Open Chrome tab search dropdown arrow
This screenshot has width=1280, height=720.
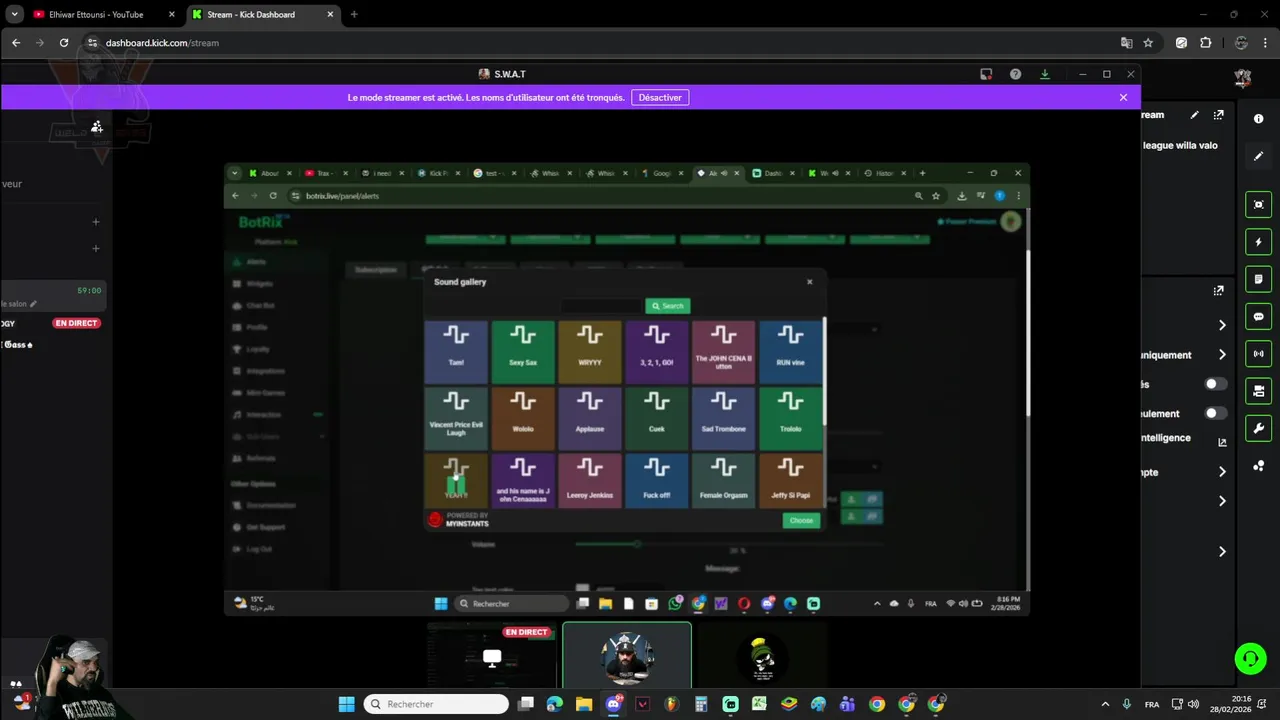point(15,14)
